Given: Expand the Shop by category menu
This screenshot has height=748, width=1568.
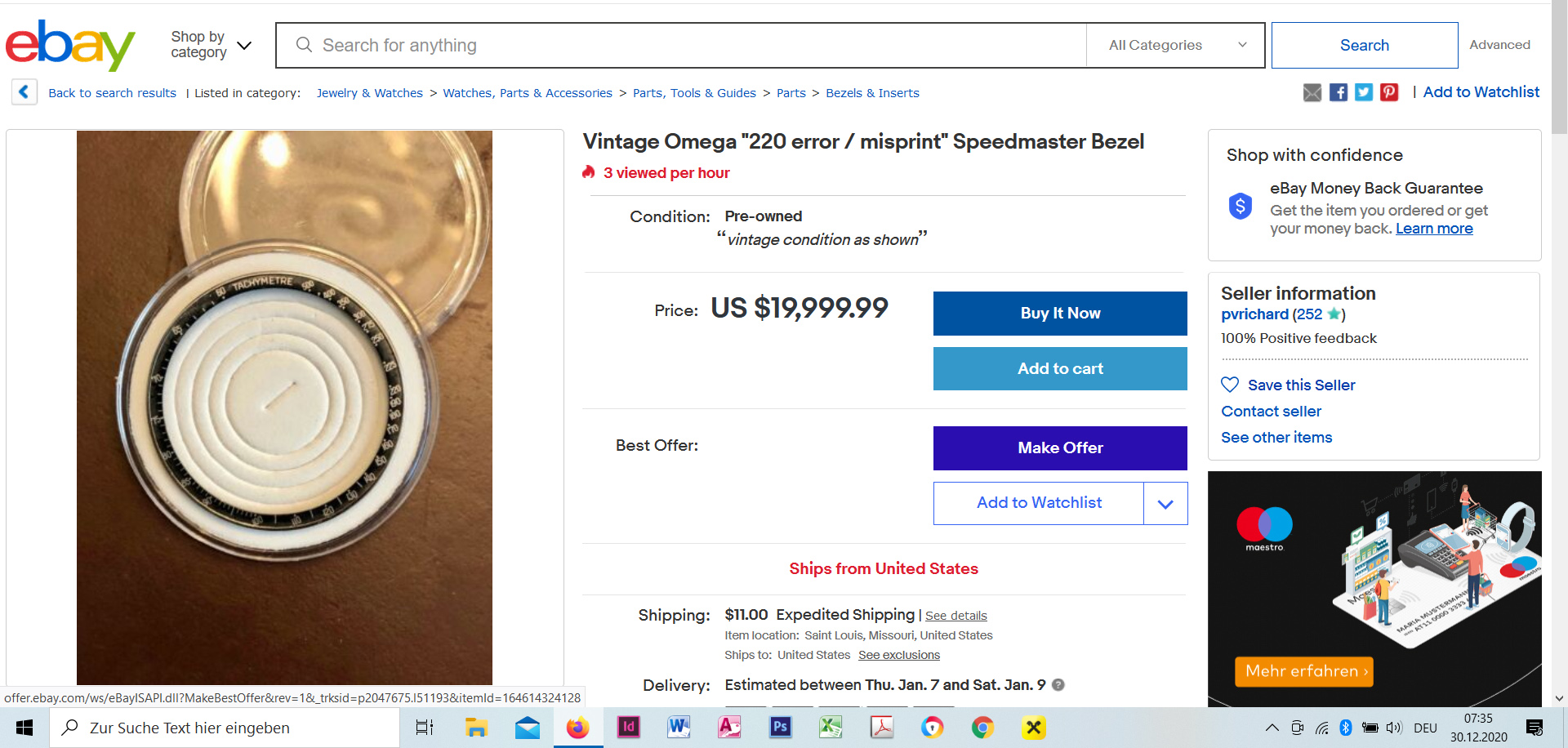Looking at the screenshot, I should pos(211,45).
